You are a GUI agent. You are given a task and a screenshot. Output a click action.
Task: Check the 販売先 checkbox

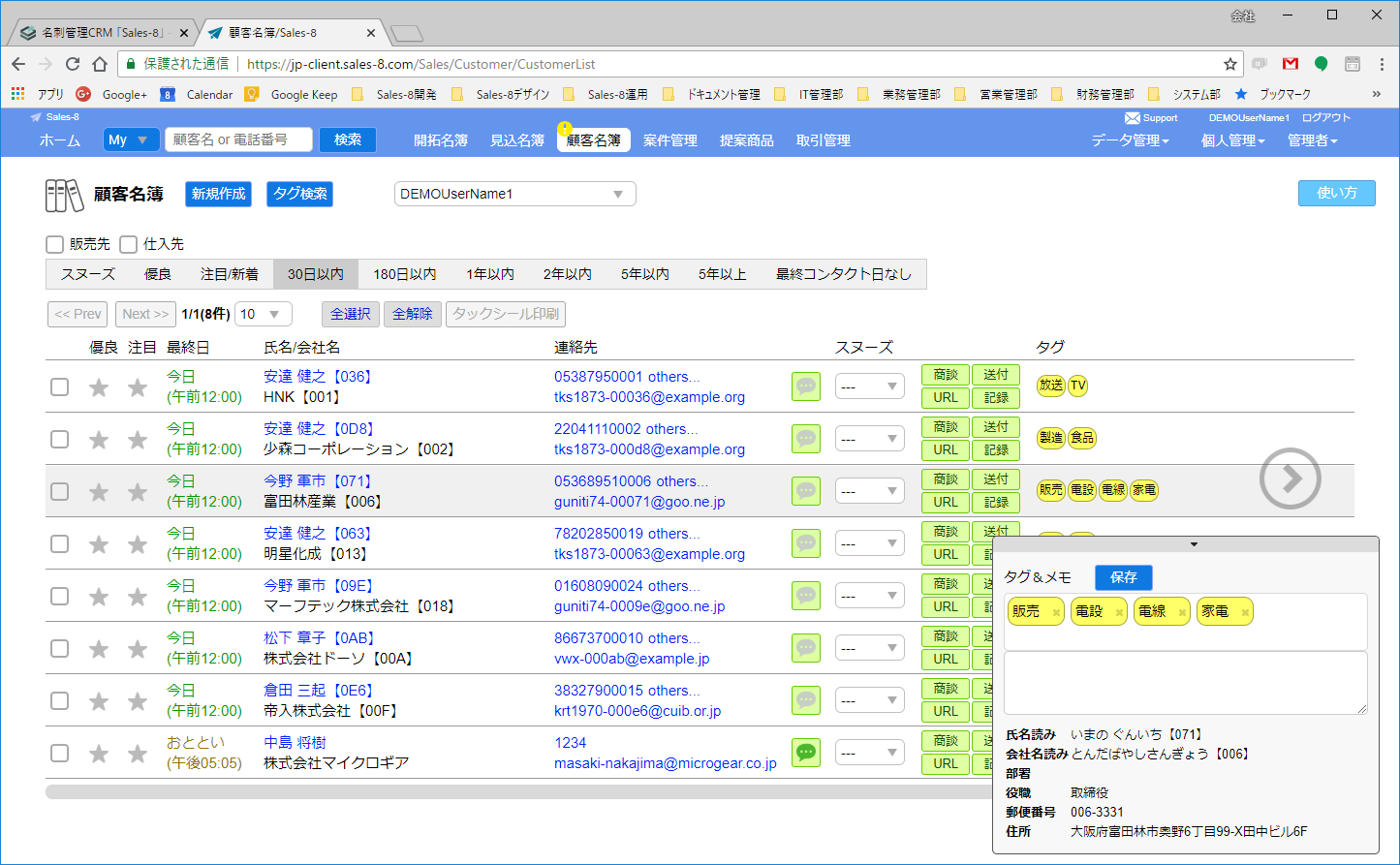[55, 244]
